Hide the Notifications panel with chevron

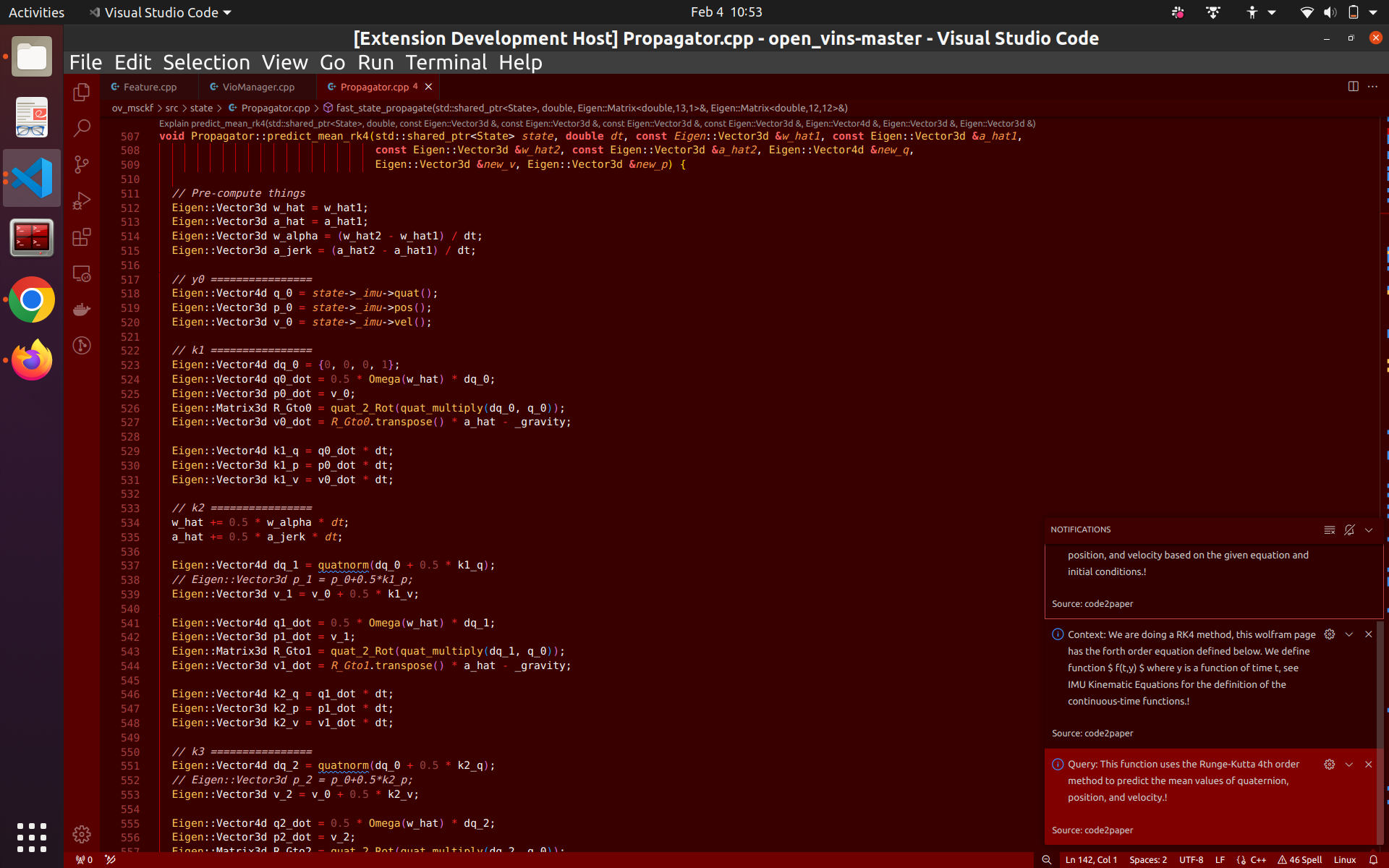(x=1369, y=529)
